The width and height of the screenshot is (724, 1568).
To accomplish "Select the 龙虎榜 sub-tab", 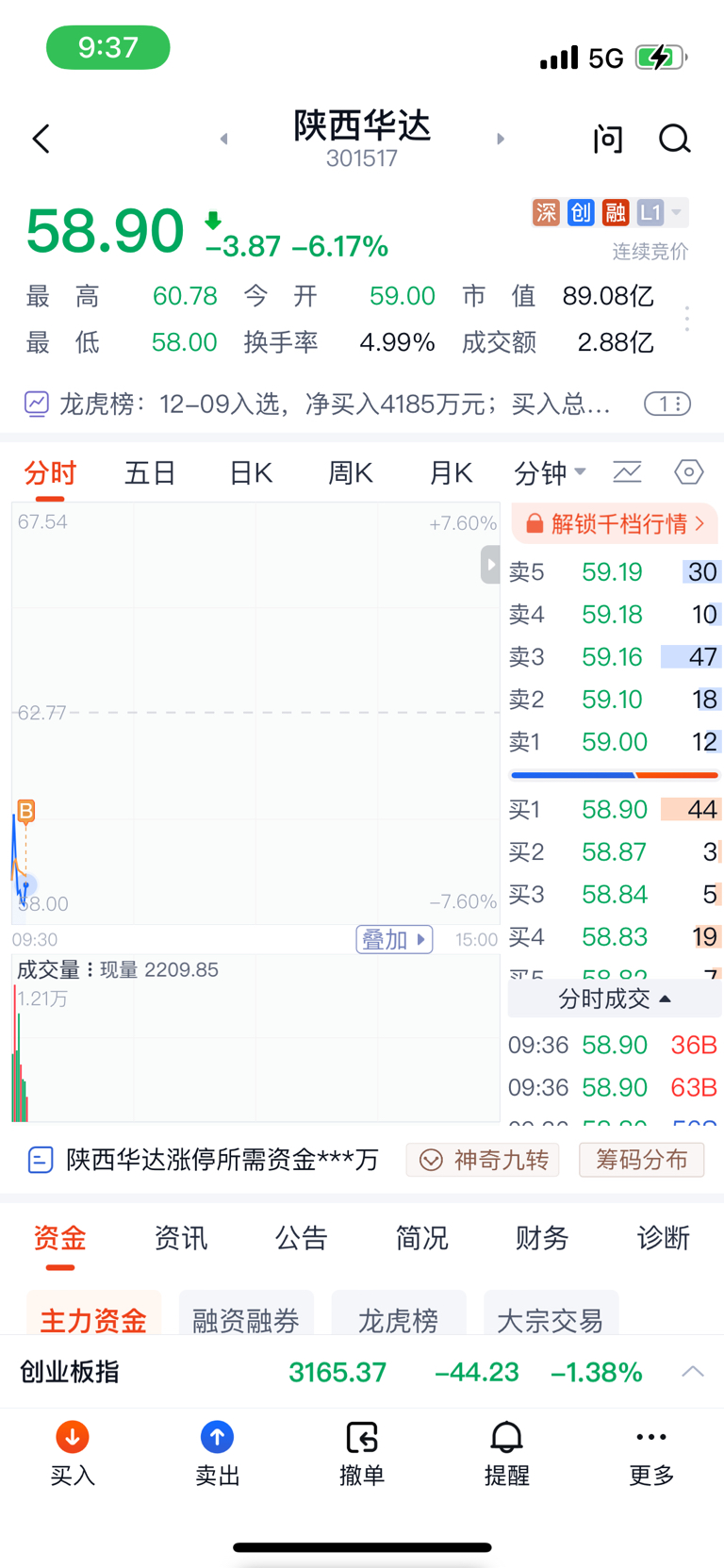I will click(x=399, y=1313).
